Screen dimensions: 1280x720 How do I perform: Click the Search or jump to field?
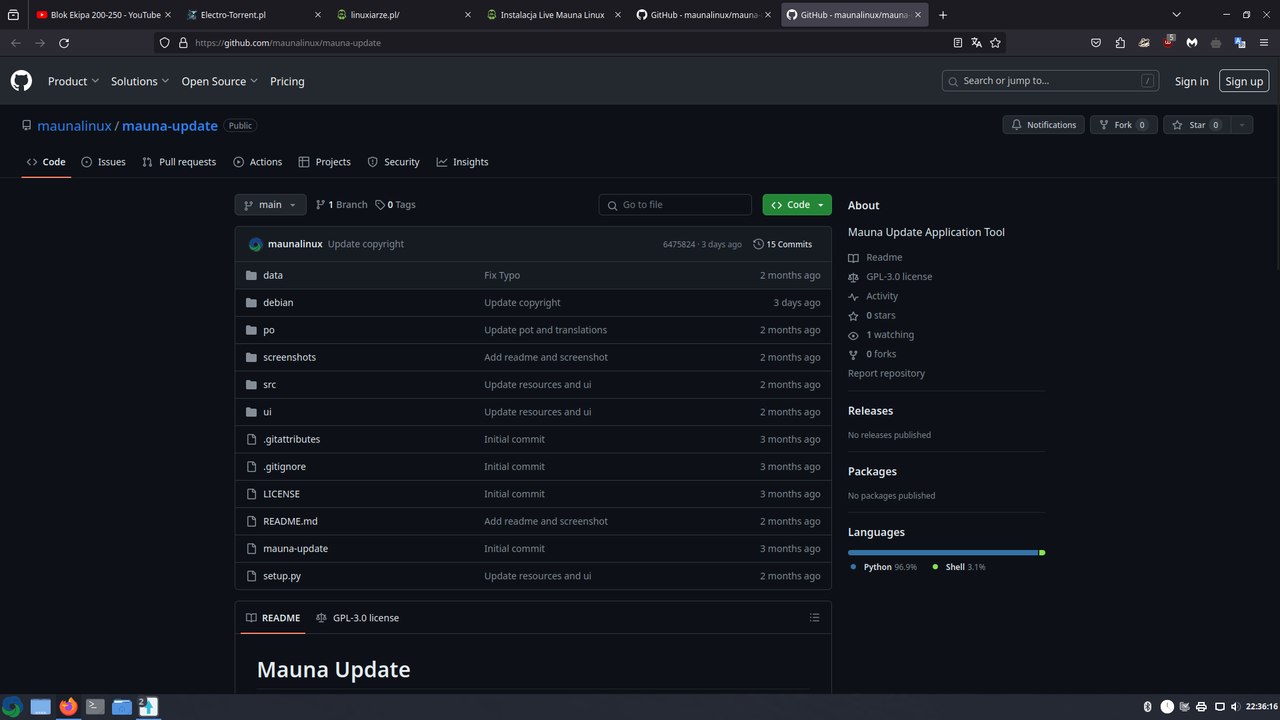tap(1050, 81)
